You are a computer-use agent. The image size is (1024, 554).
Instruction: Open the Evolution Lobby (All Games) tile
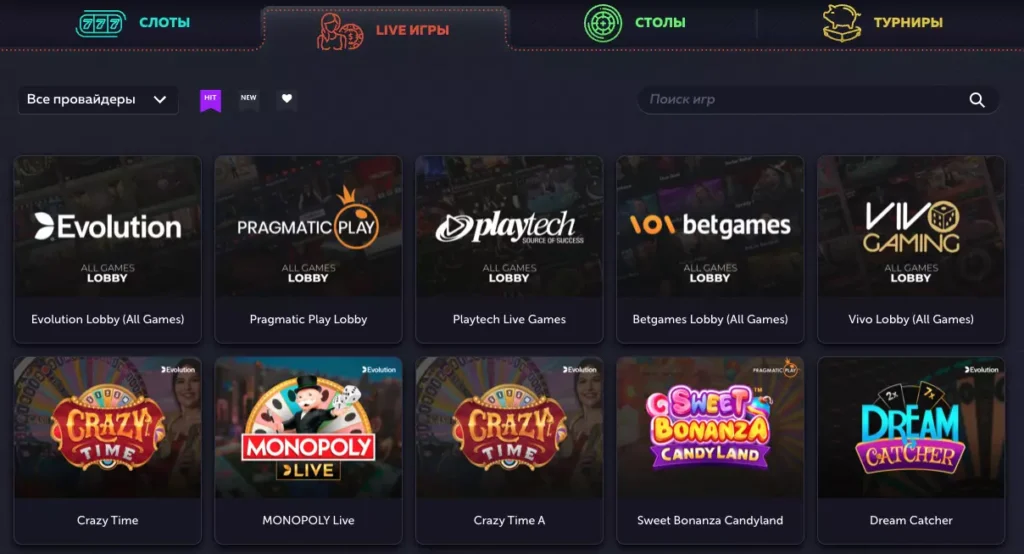click(x=108, y=248)
